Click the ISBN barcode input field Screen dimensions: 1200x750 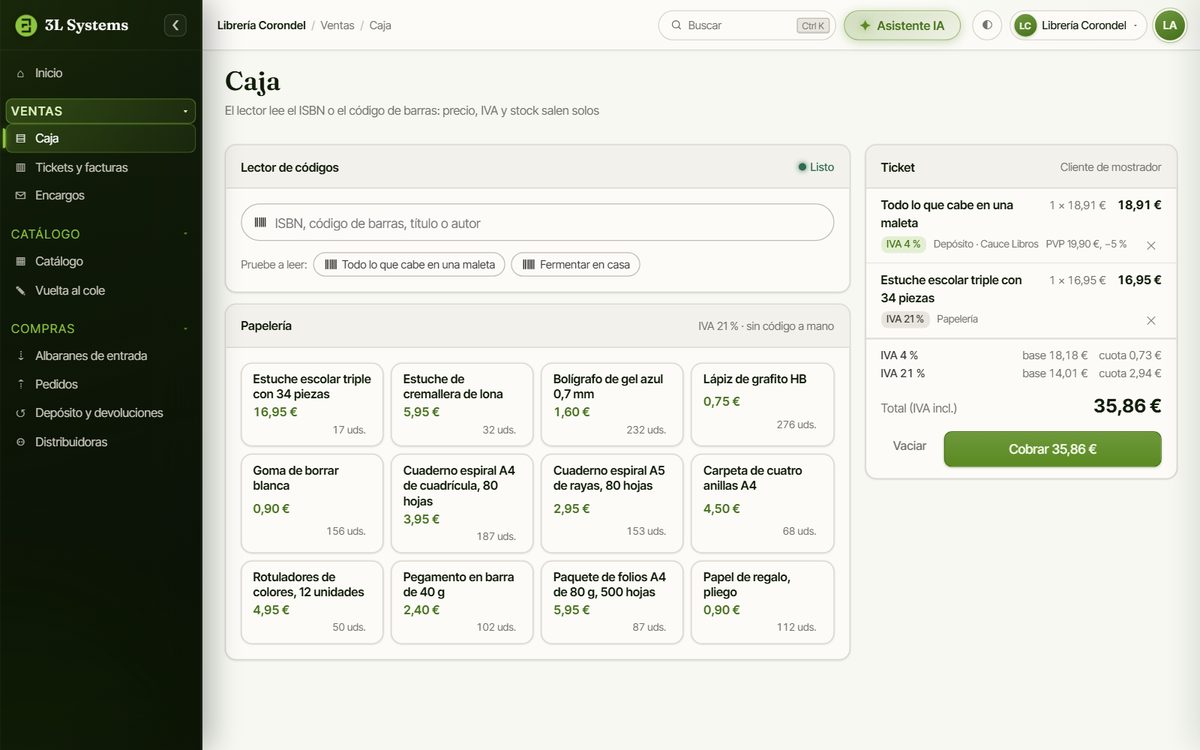537,223
